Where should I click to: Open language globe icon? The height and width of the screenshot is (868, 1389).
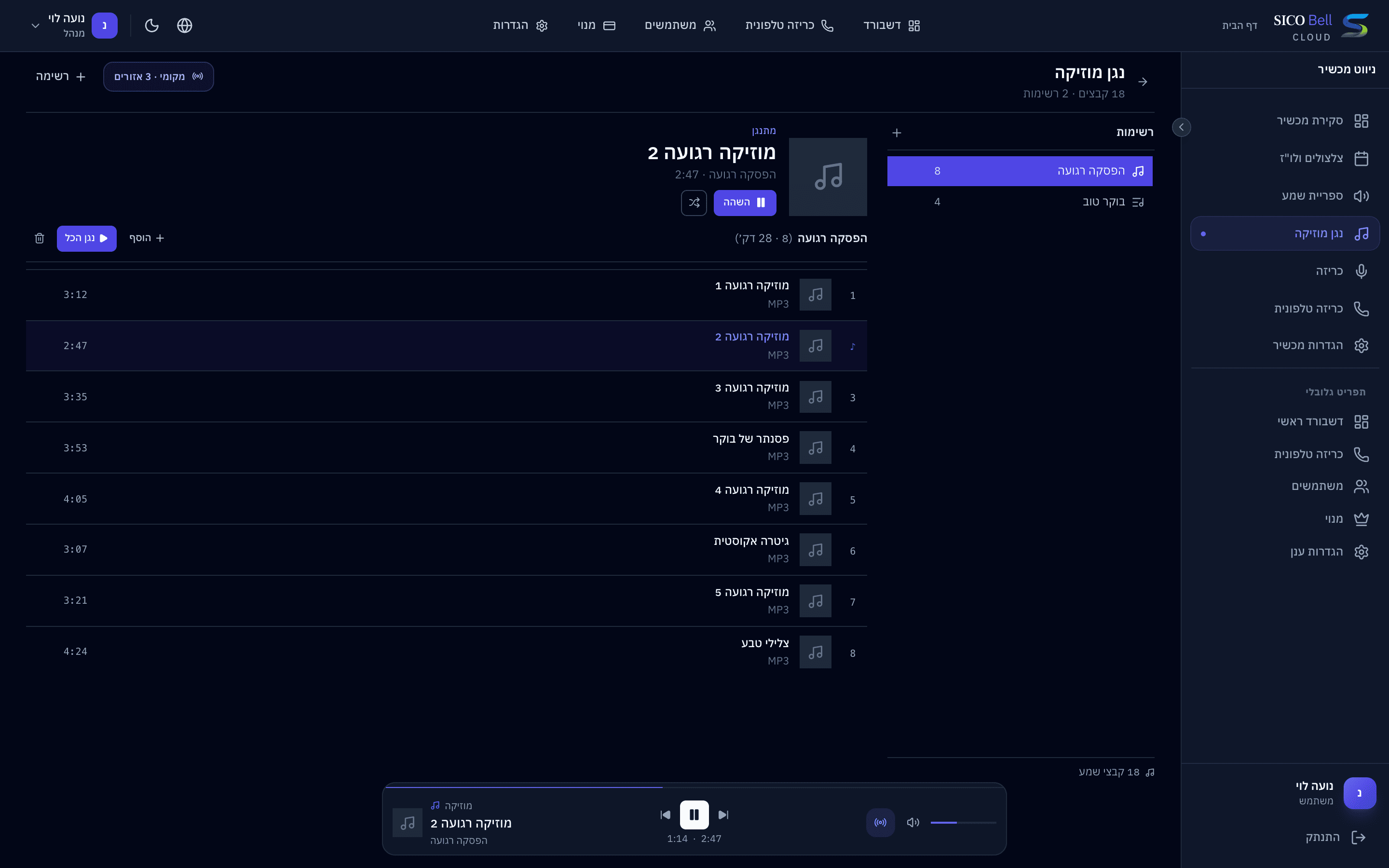184,25
